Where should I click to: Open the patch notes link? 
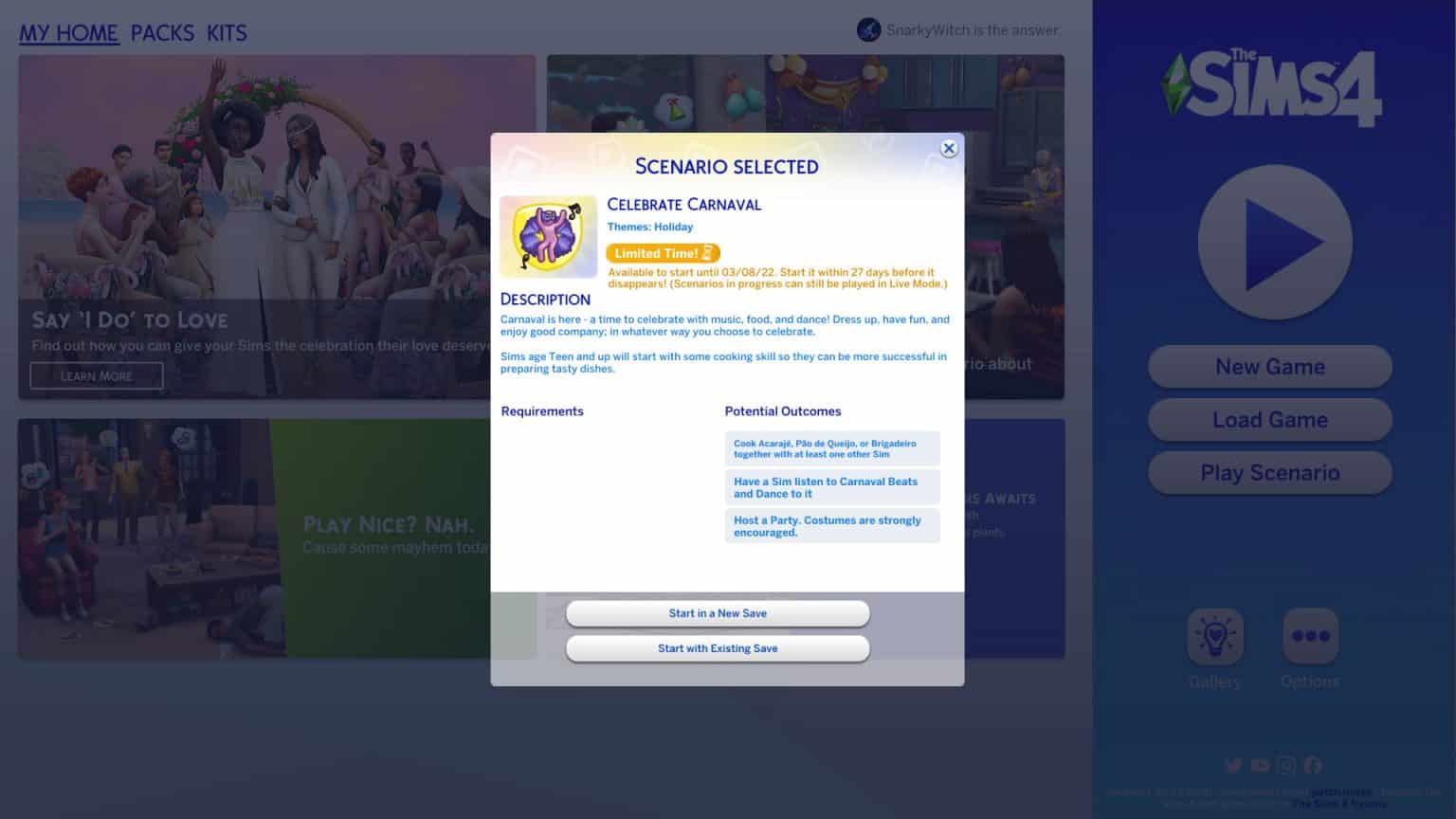click(x=1341, y=792)
